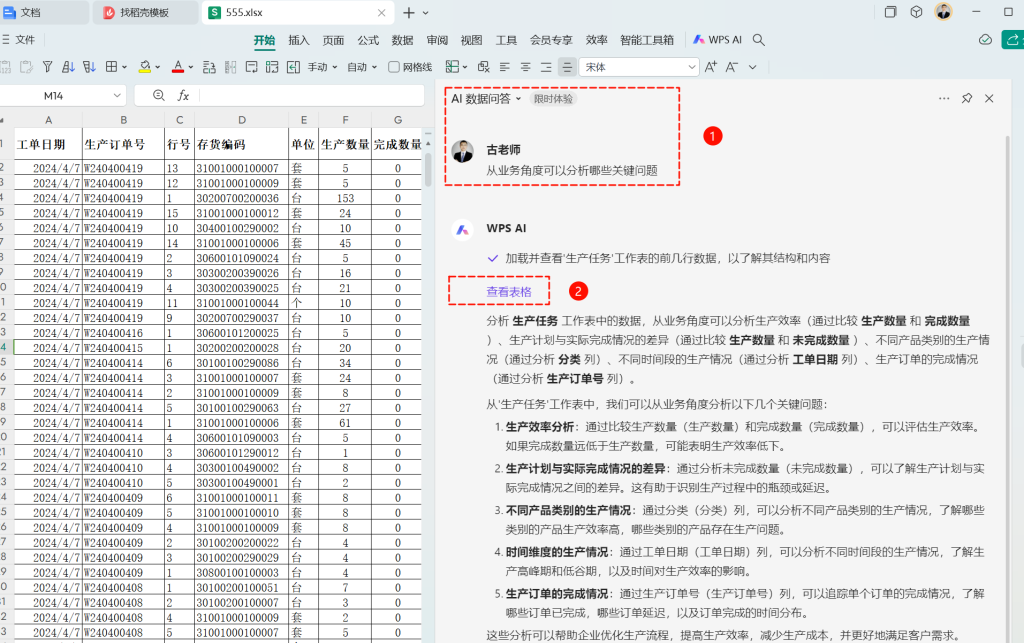Open the freeze panes table icon

[452, 67]
